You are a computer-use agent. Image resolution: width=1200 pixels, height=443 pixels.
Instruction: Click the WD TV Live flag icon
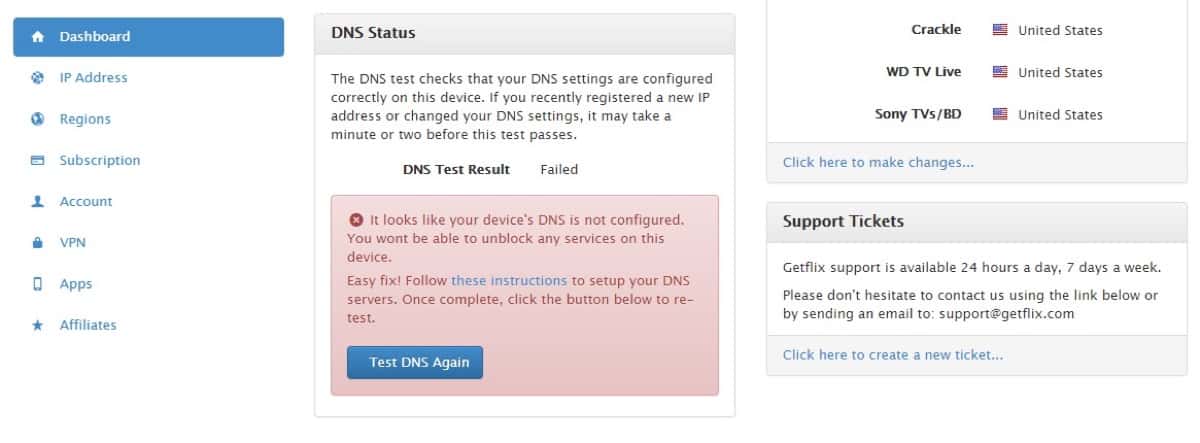(x=1000, y=72)
